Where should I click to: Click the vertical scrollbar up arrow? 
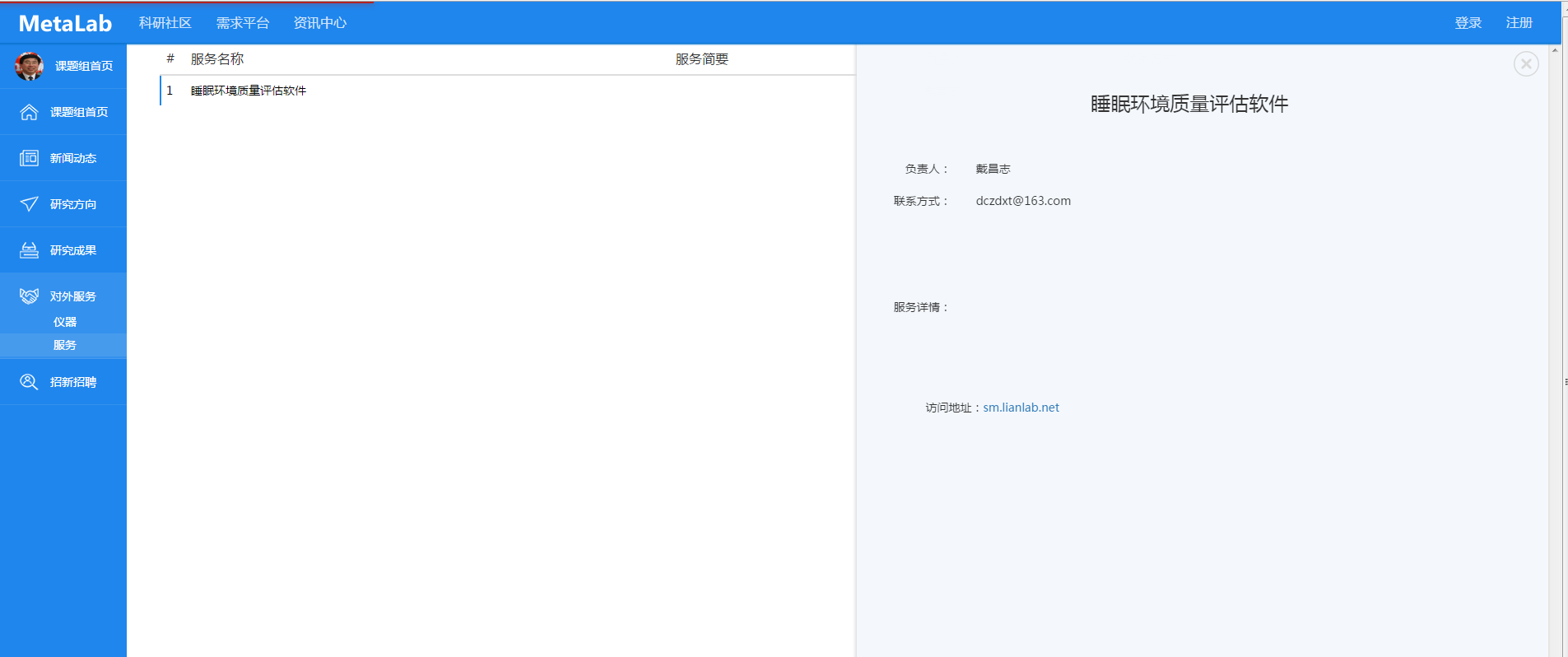[x=1555, y=50]
